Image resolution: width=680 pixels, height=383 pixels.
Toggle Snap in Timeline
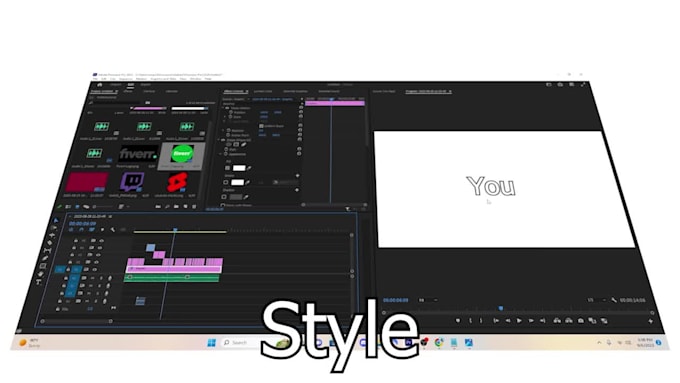pos(81,229)
